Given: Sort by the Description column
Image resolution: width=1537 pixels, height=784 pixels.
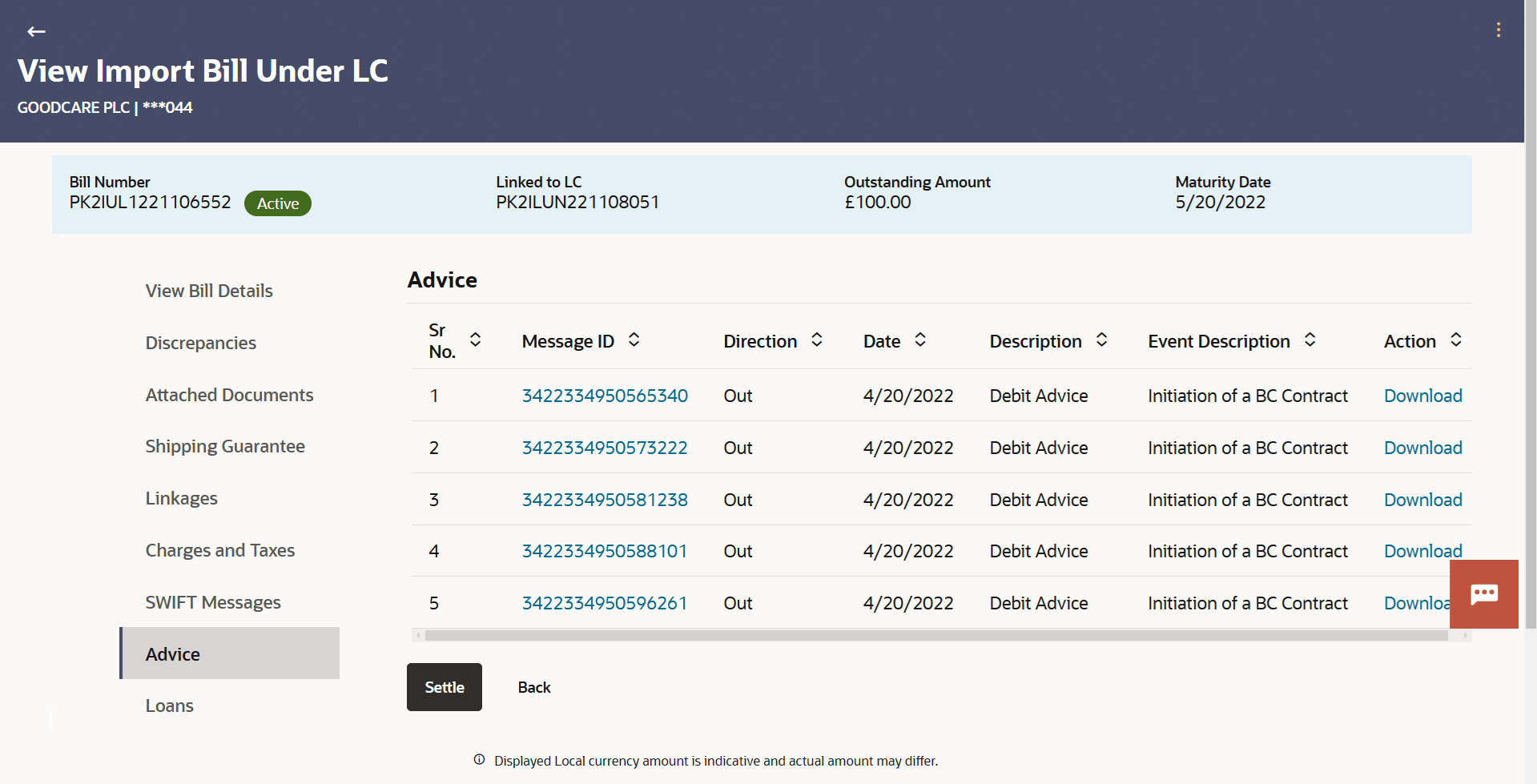Looking at the screenshot, I should [x=1101, y=340].
